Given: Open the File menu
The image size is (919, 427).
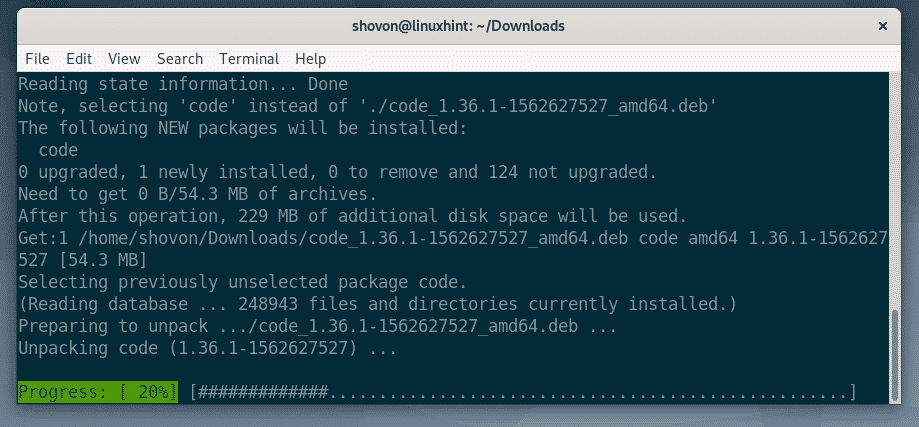Looking at the screenshot, I should [37, 59].
